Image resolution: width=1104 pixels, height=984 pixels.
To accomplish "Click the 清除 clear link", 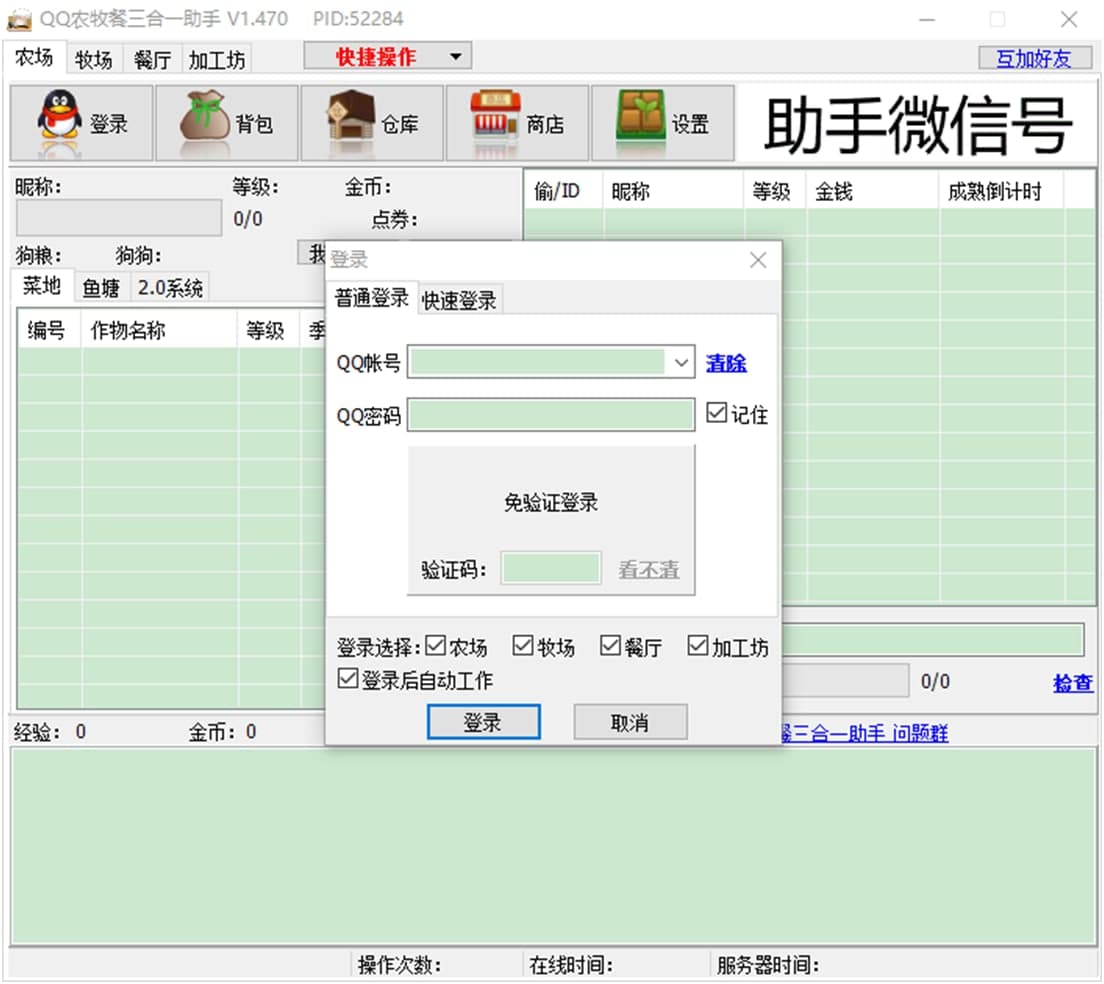I will [x=726, y=364].
